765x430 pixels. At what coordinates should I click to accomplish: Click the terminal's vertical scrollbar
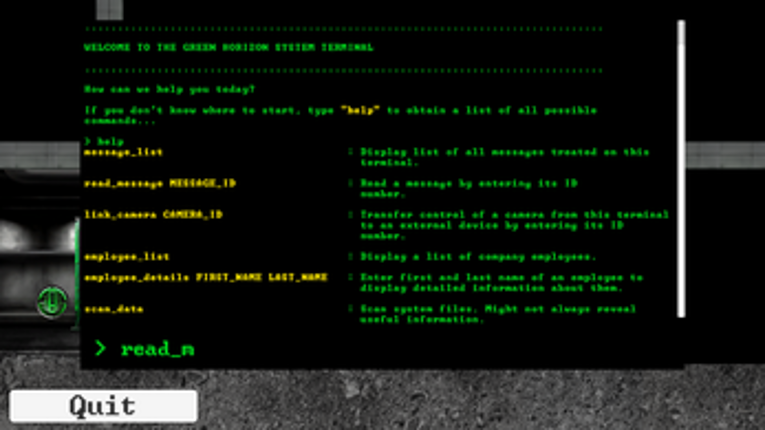click(681, 169)
